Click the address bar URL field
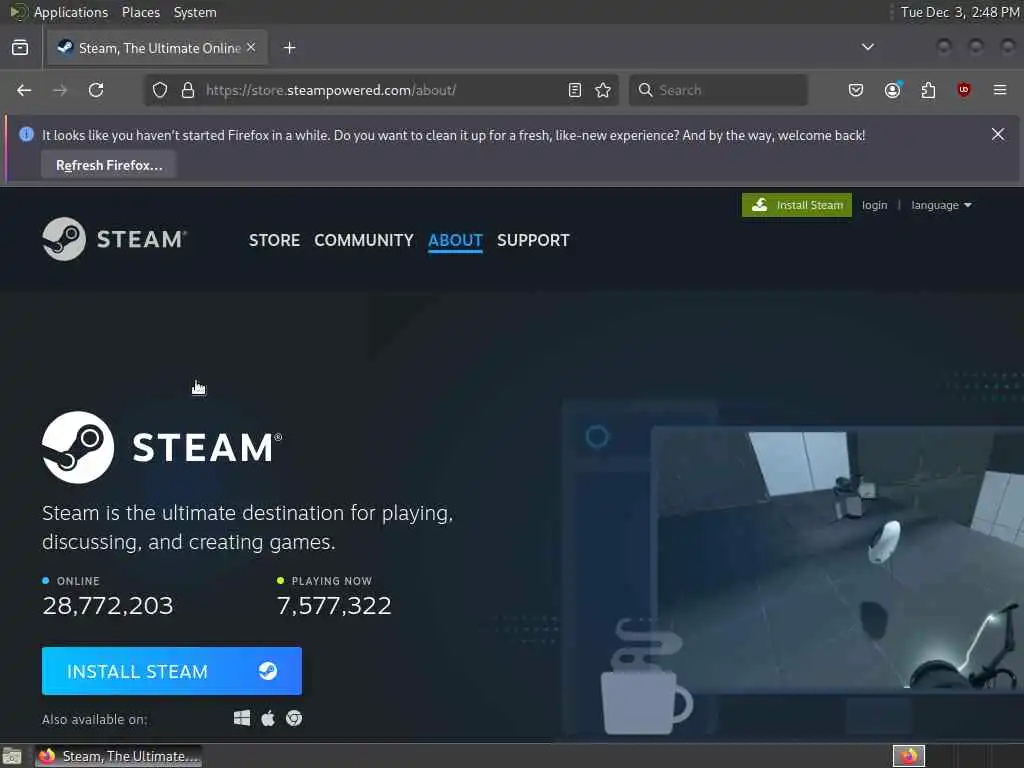The width and height of the screenshot is (1024, 768). point(379,90)
